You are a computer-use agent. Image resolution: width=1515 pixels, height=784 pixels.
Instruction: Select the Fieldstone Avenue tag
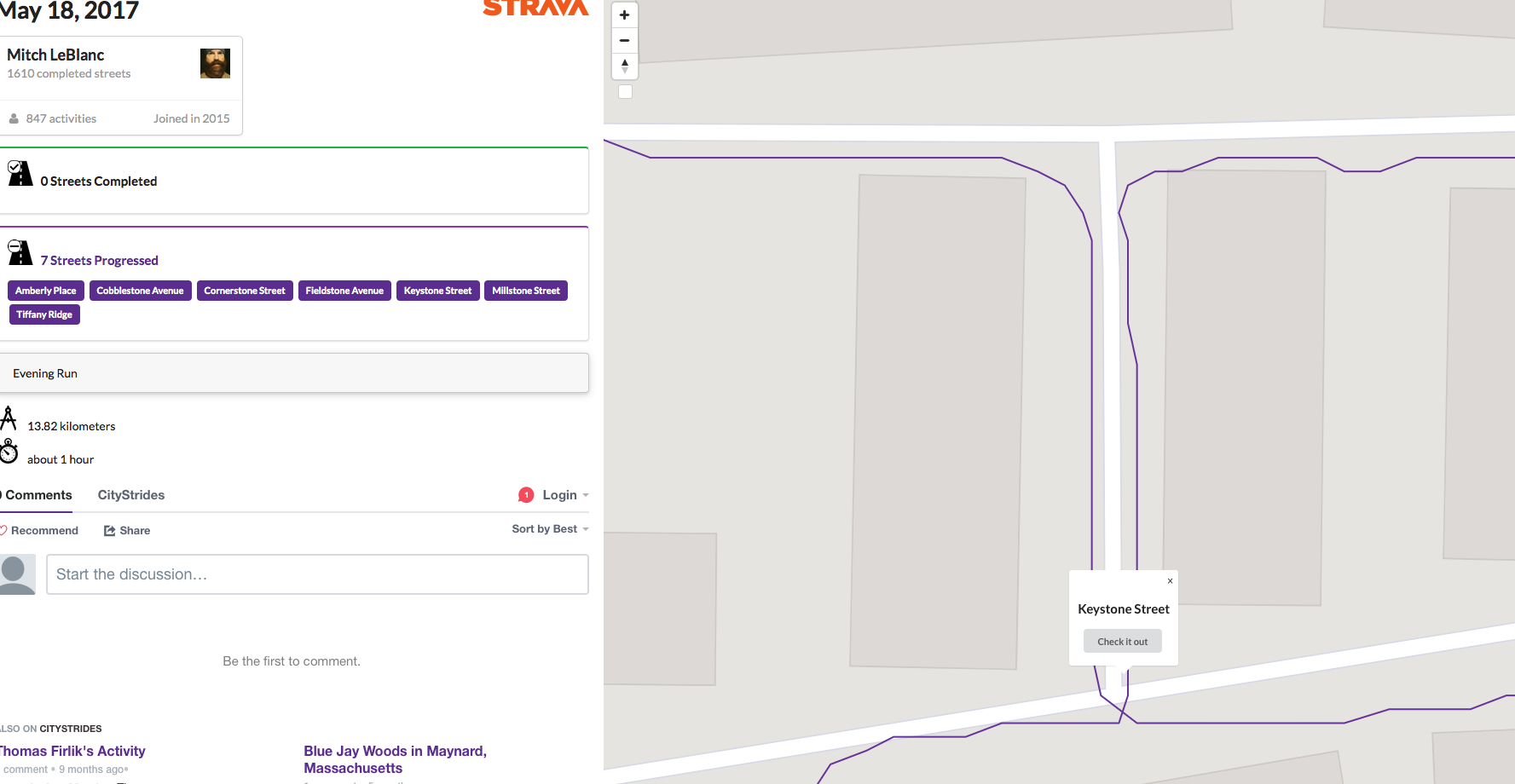(344, 291)
